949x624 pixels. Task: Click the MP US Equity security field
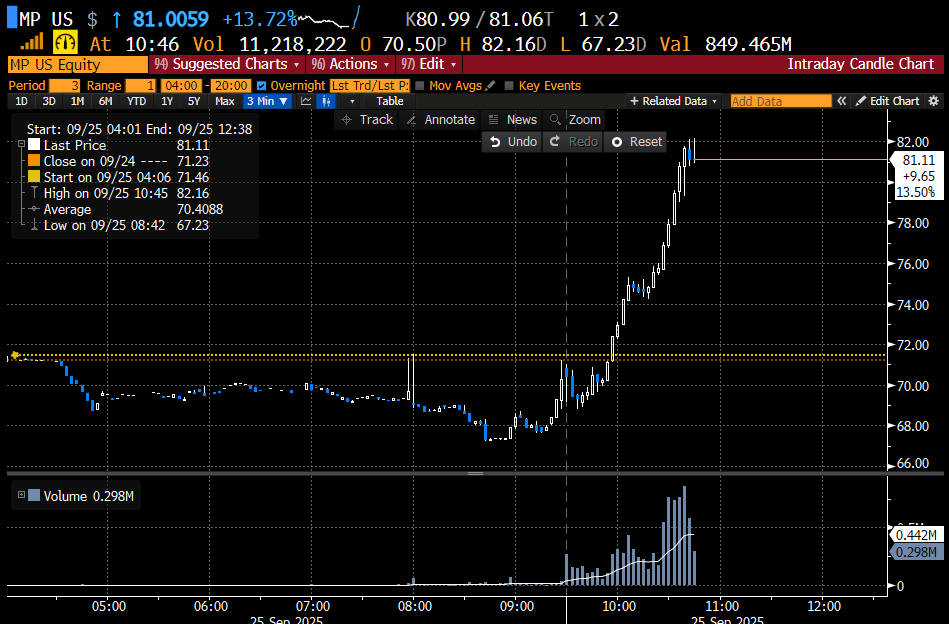(x=78, y=64)
